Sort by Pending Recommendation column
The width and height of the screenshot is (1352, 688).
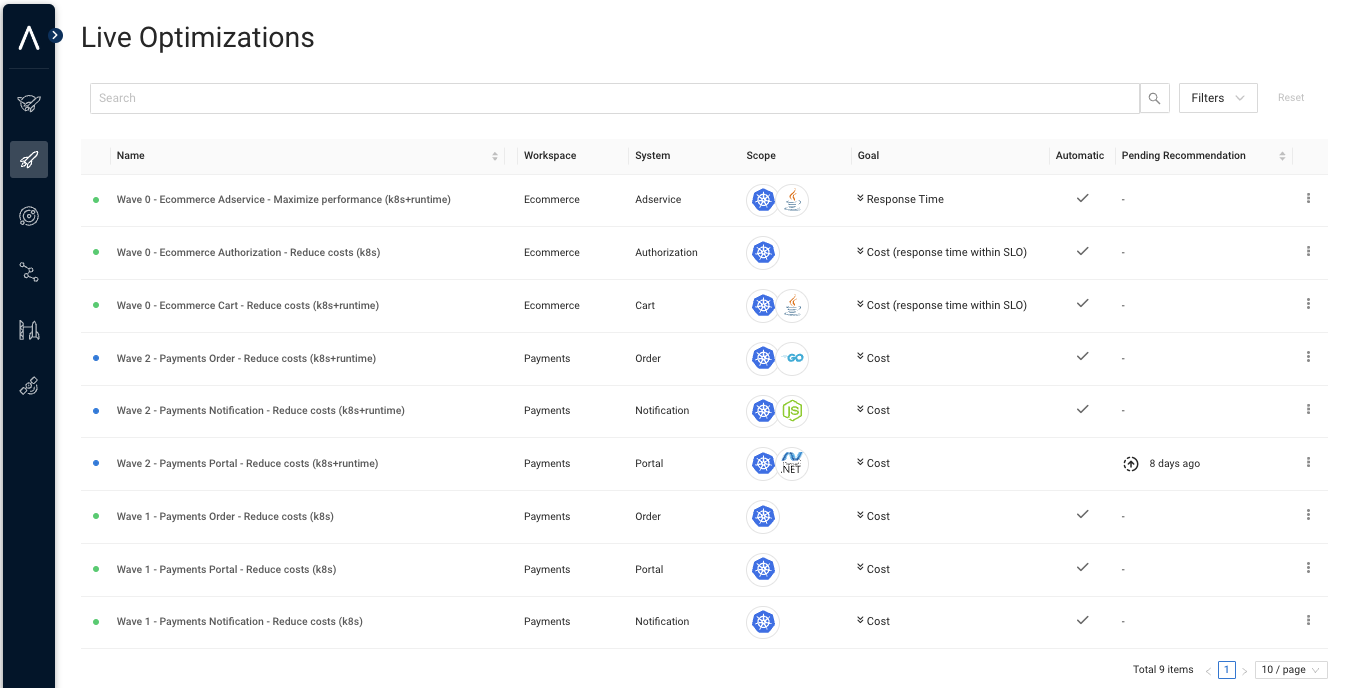point(1282,156)
